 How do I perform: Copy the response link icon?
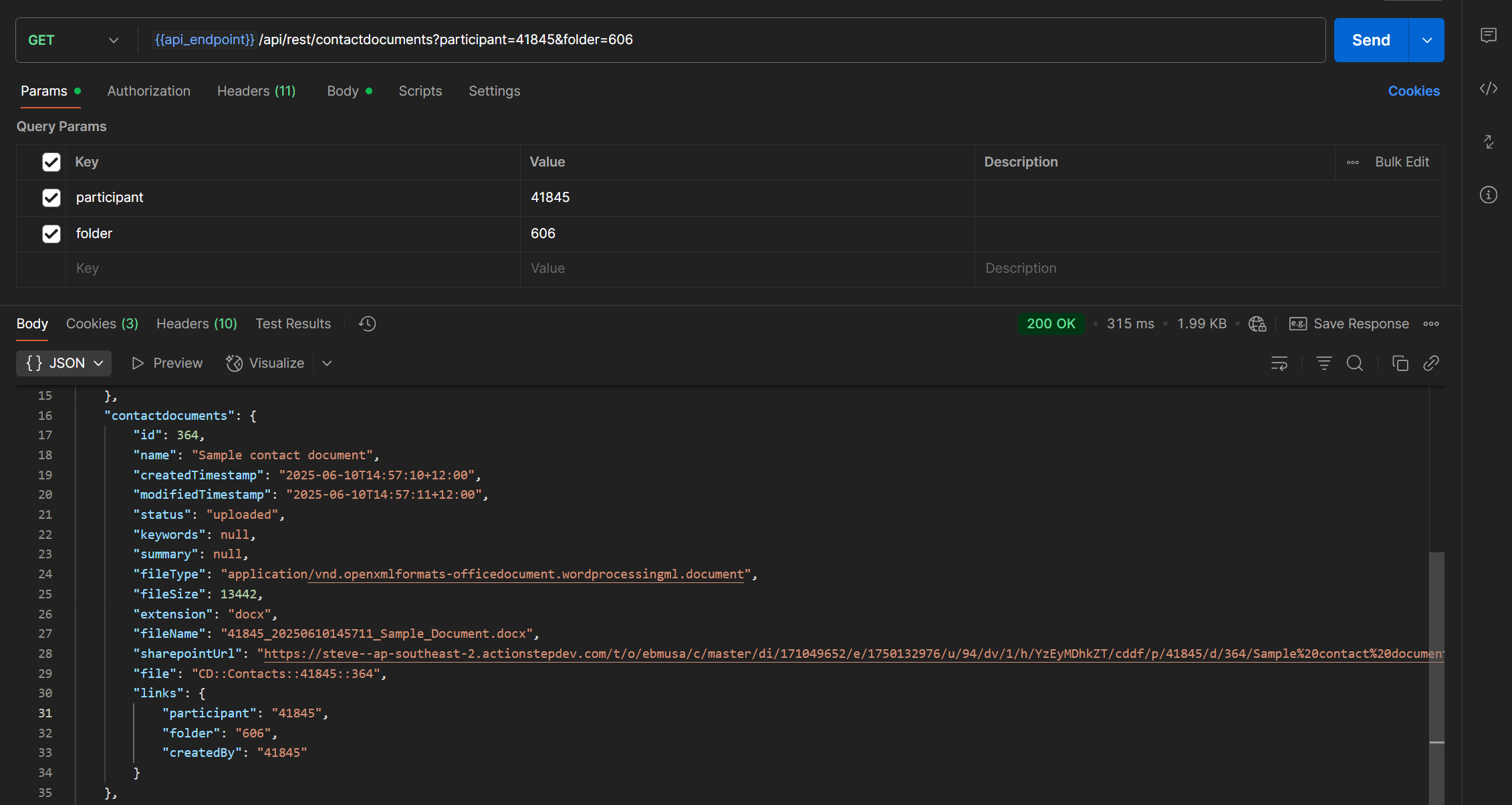pos(1431,363)
